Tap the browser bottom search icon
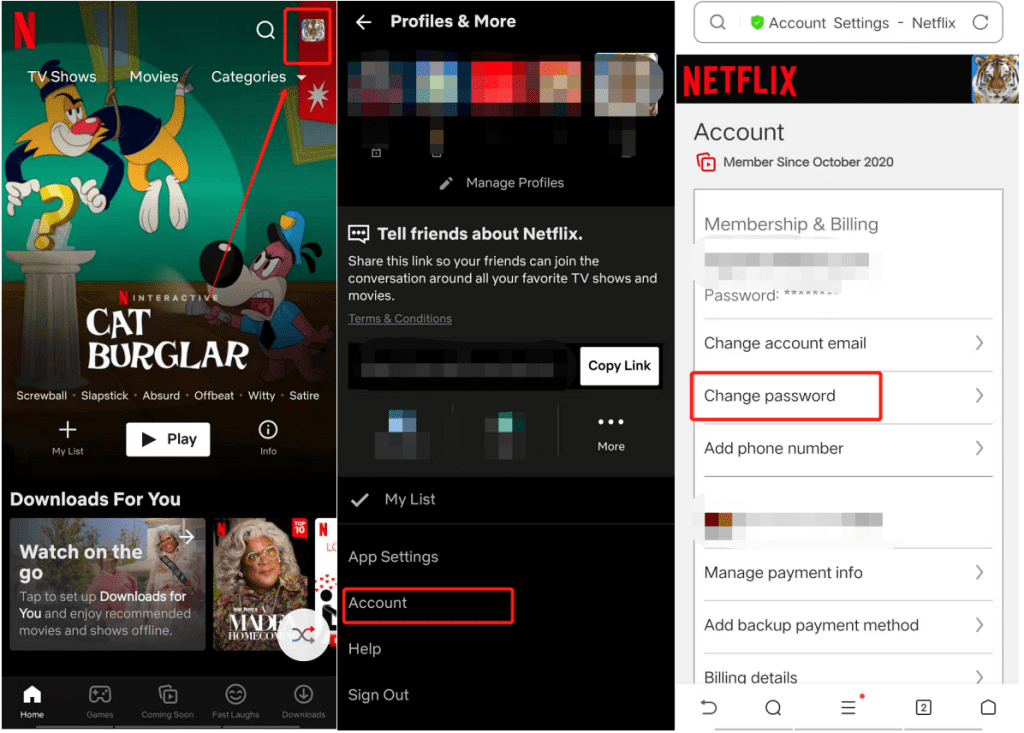This screenshot has height=733, width=1024. click(773, 708)
